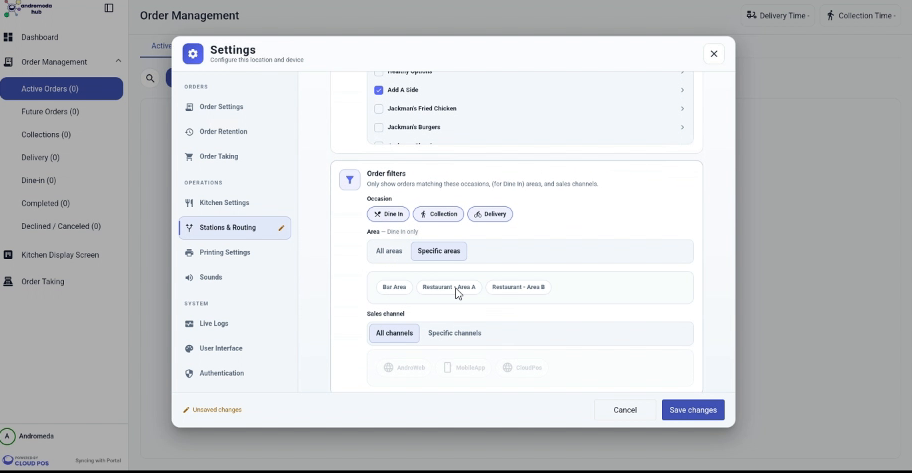The width and height of the screenshot is (912, 473).
Task: Open Sounds settings section
Action: tap(211, 278)
